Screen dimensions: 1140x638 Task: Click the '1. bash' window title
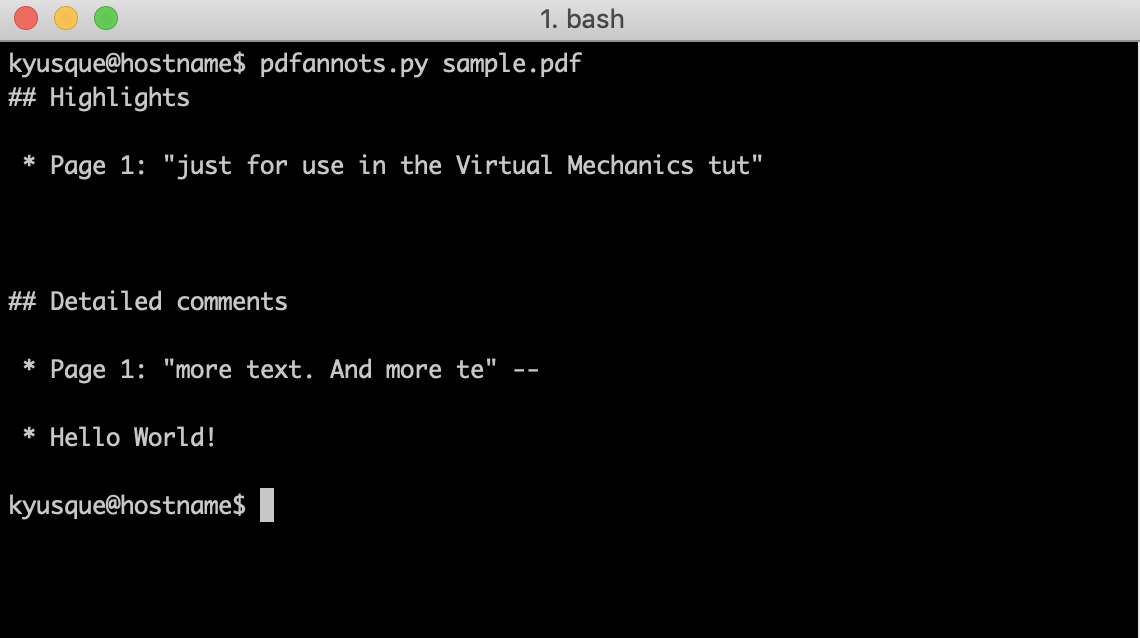(582, 19)
